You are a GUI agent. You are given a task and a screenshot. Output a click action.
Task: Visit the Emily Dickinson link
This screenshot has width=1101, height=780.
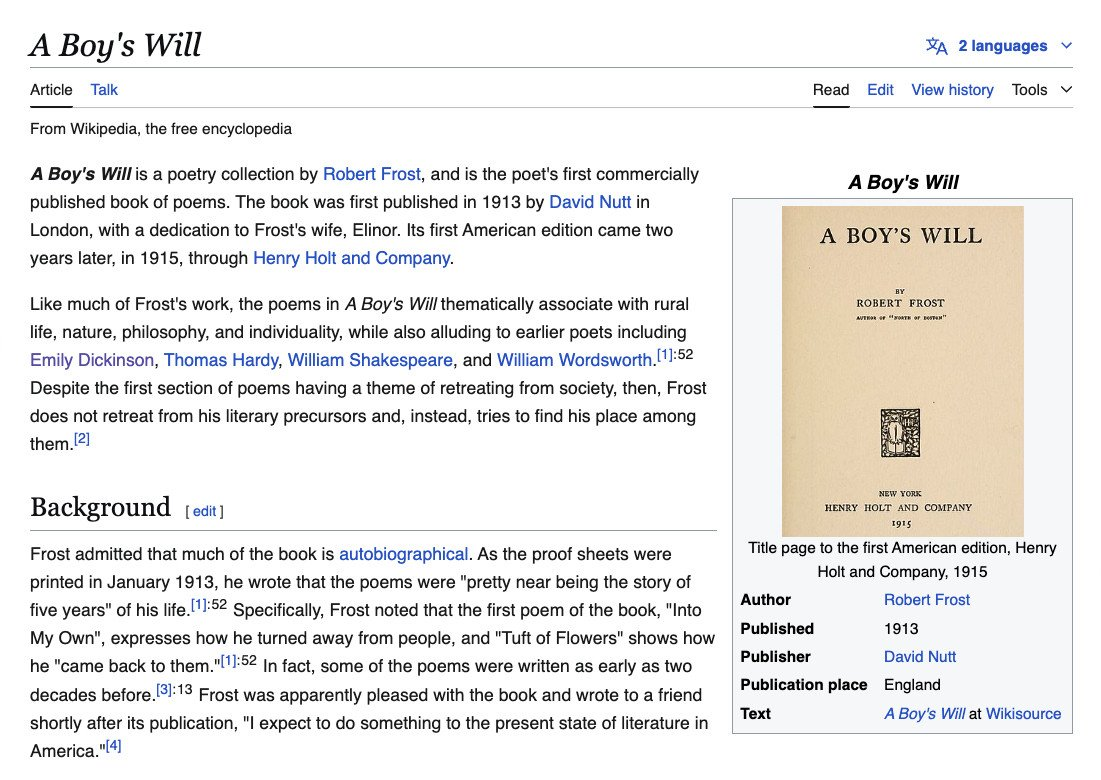pos(92,360)
